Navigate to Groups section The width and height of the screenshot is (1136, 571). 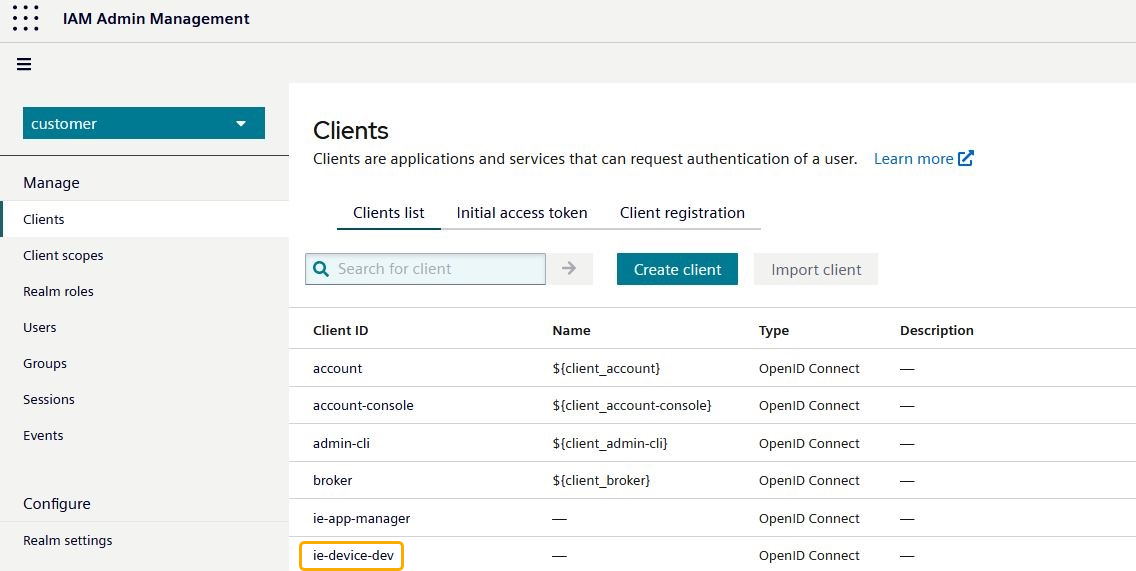pos(45,363)
